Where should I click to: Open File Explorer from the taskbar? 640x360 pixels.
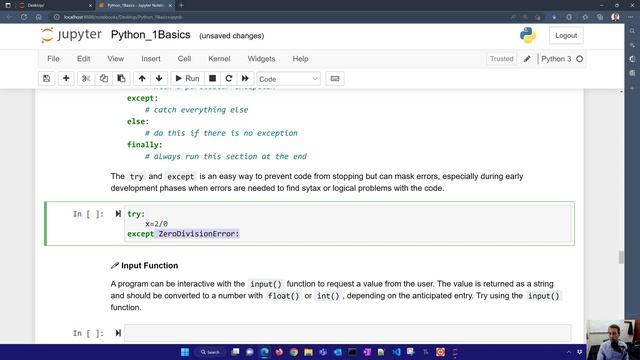309,352
